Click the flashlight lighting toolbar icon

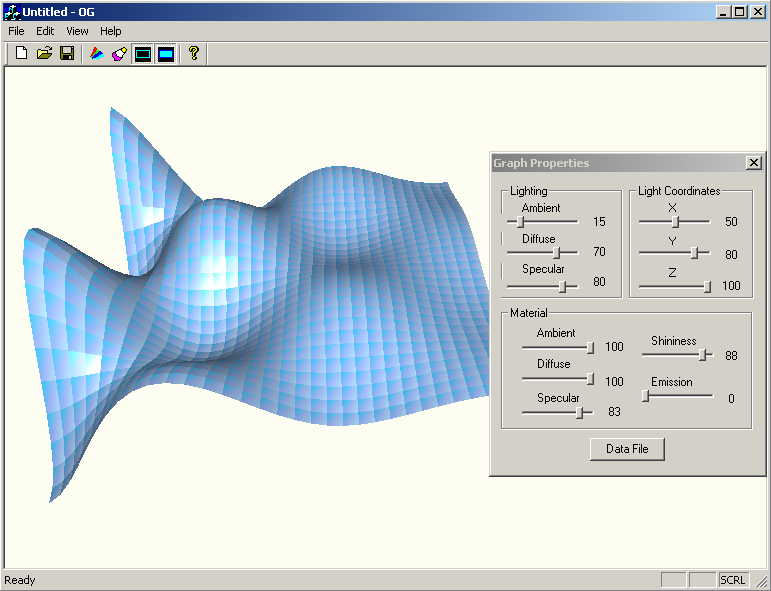[119, 53]
